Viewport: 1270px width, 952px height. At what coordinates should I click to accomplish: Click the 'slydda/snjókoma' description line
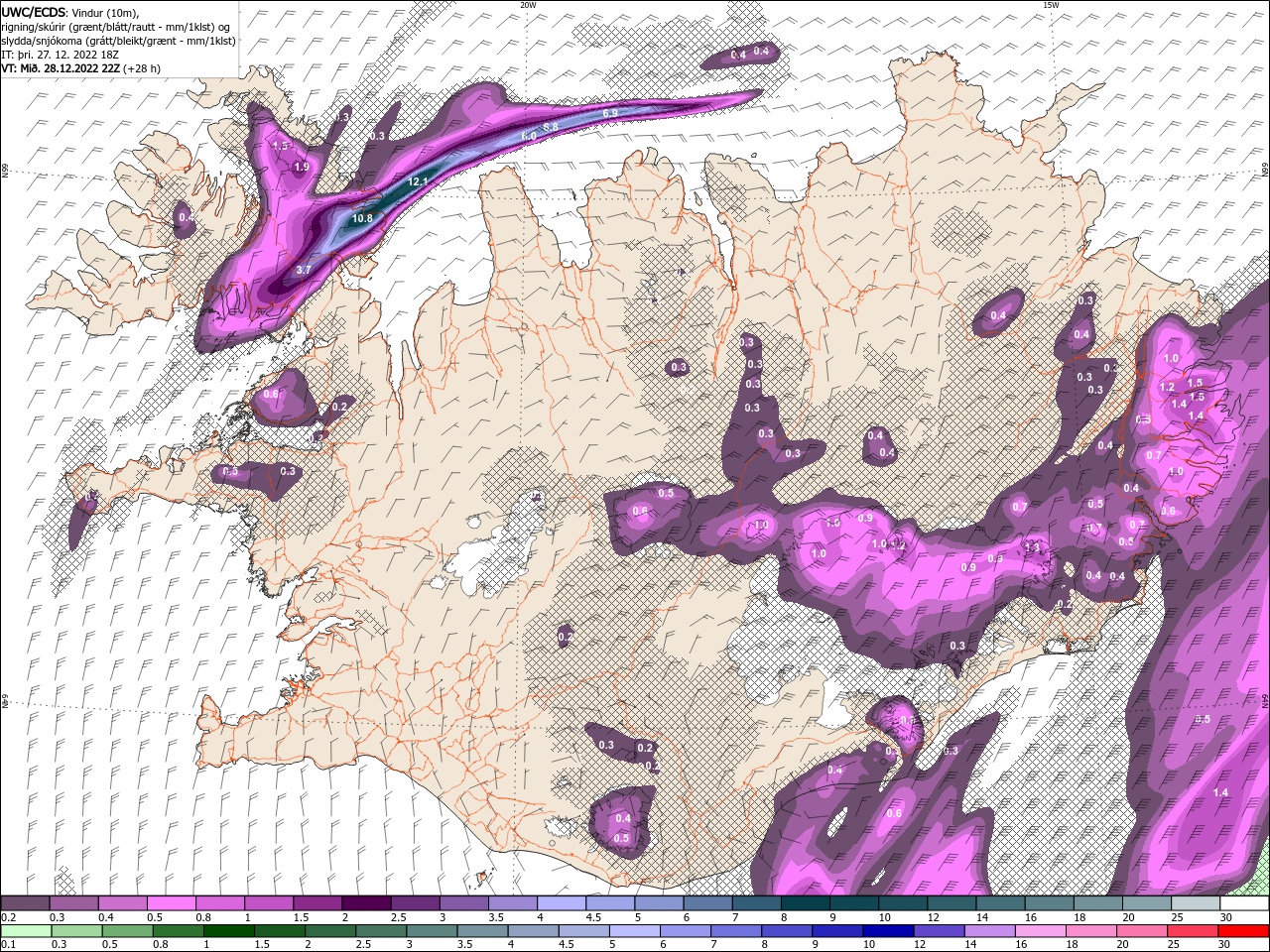click(118, 41)
